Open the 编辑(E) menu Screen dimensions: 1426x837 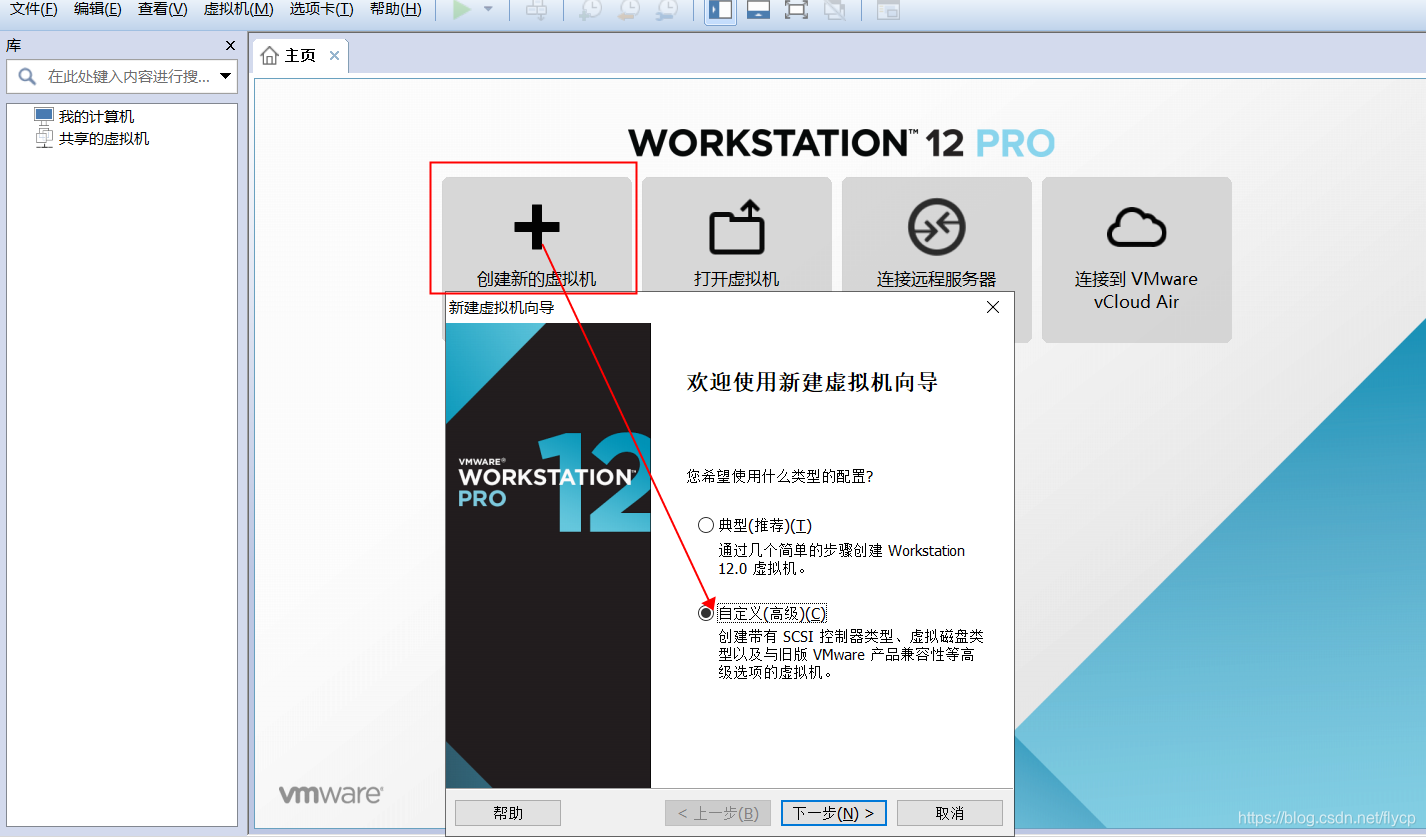pos(98,9)
